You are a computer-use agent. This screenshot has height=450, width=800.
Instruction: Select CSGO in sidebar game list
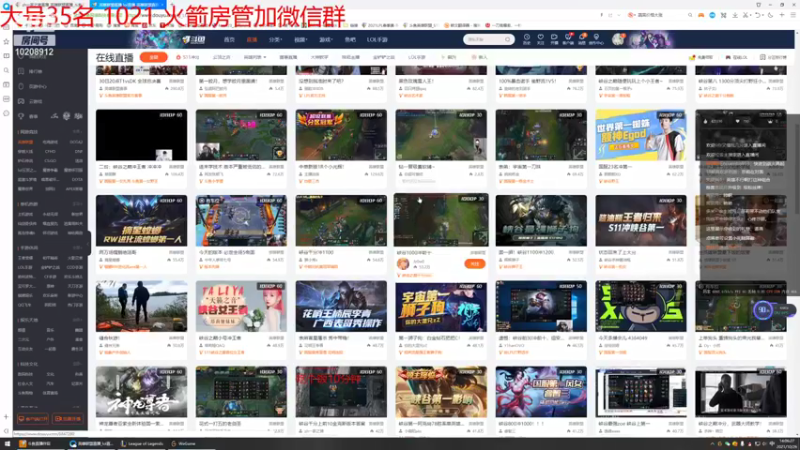[50, 161]
